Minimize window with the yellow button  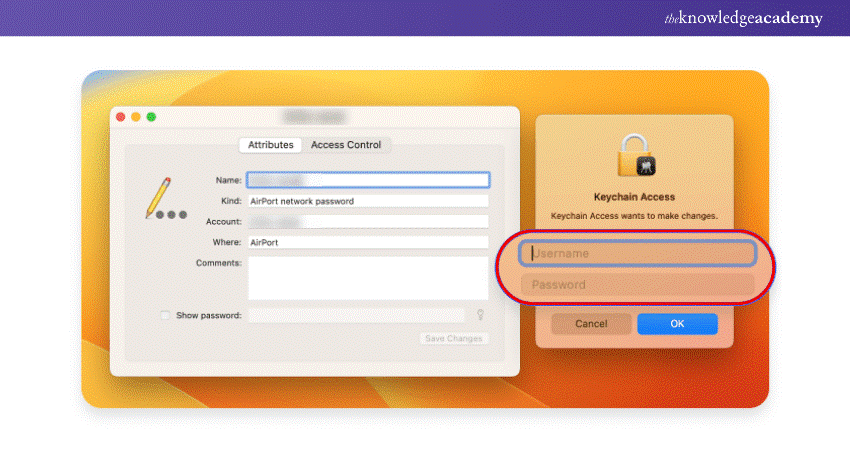pyautogui.click(x=136, y=117)
